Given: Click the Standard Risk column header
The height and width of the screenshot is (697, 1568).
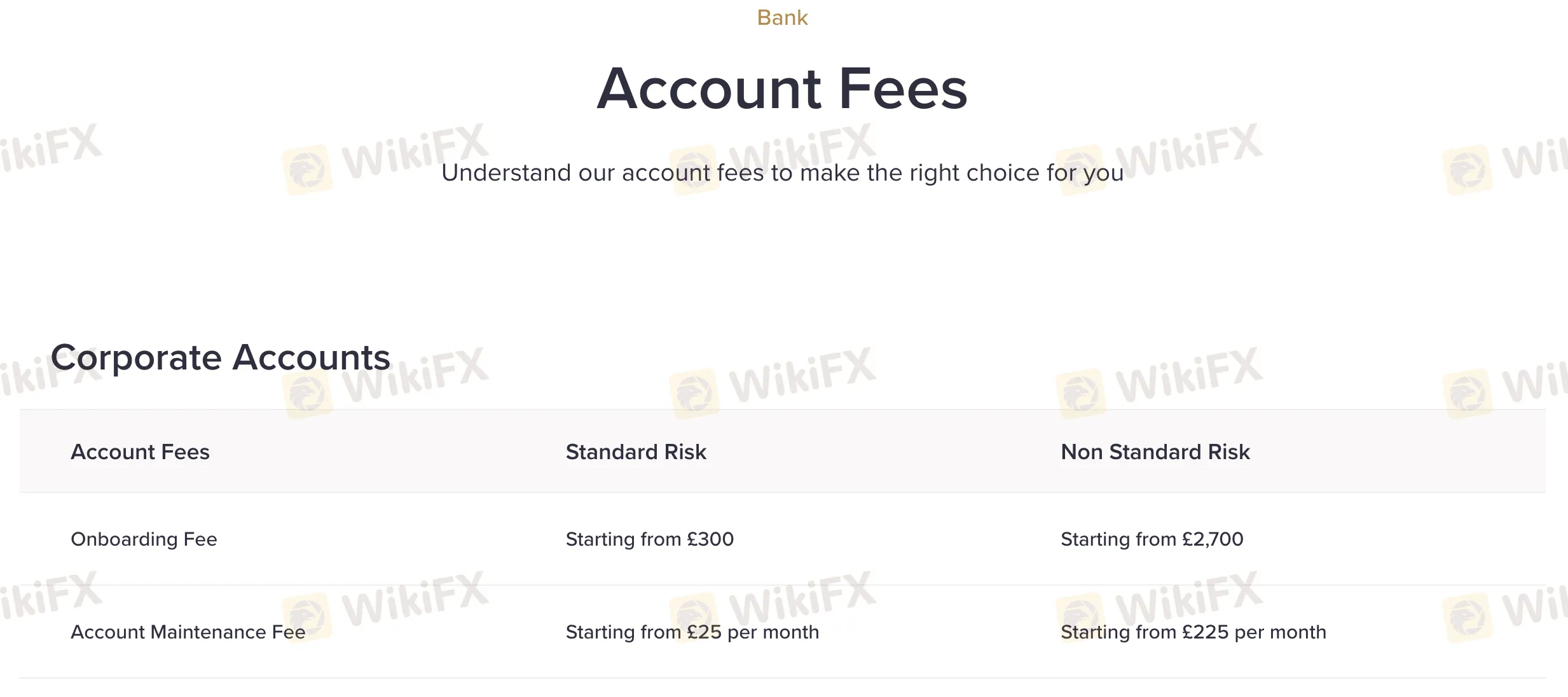Looking at the screenshot, I should 636,452.
